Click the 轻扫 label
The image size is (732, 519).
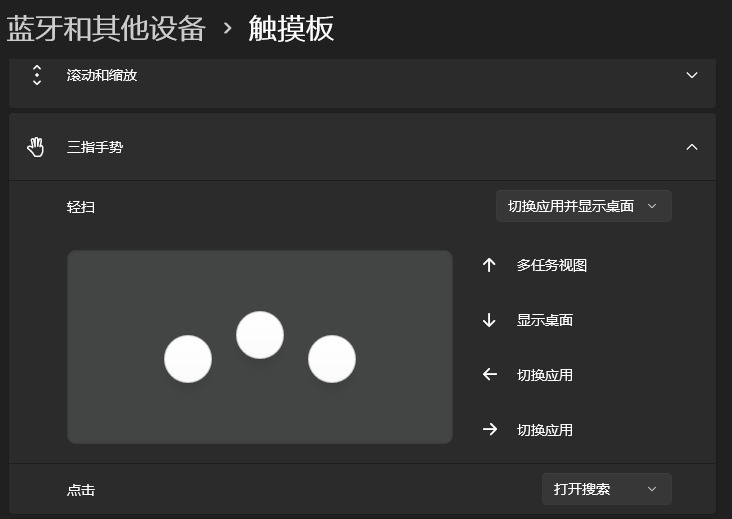point(81,207)
